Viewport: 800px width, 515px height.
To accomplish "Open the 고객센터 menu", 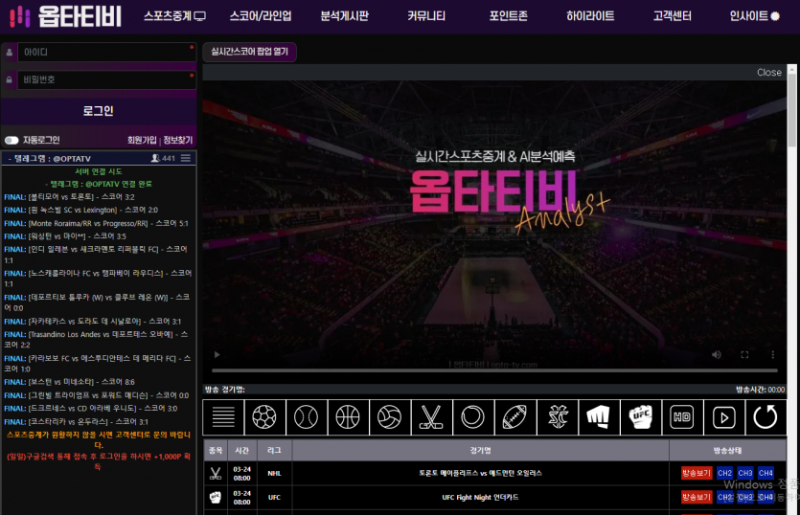I will coord(672,16).
